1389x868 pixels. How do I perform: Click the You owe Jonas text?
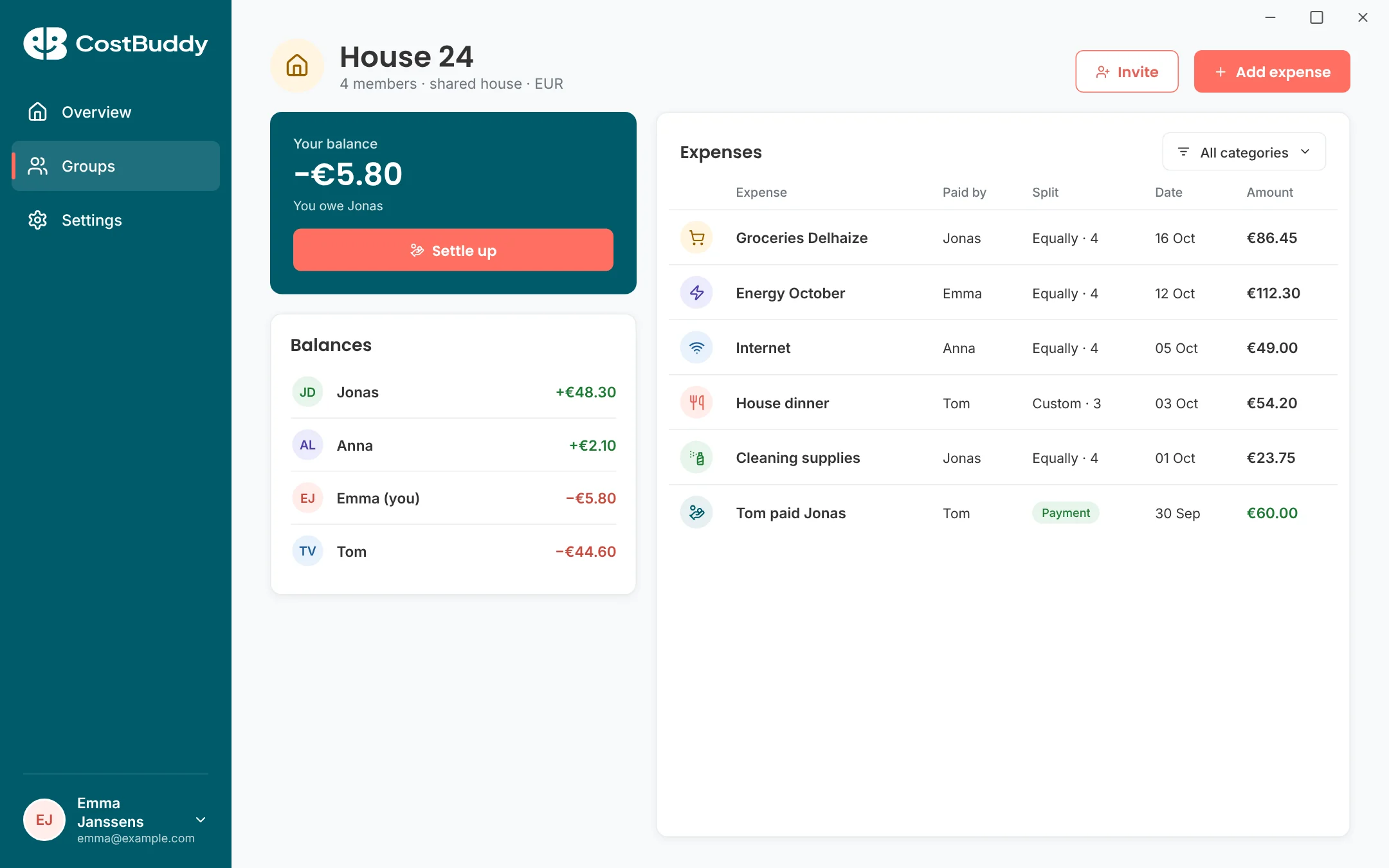pyautogui.click(x=338, y=206)
